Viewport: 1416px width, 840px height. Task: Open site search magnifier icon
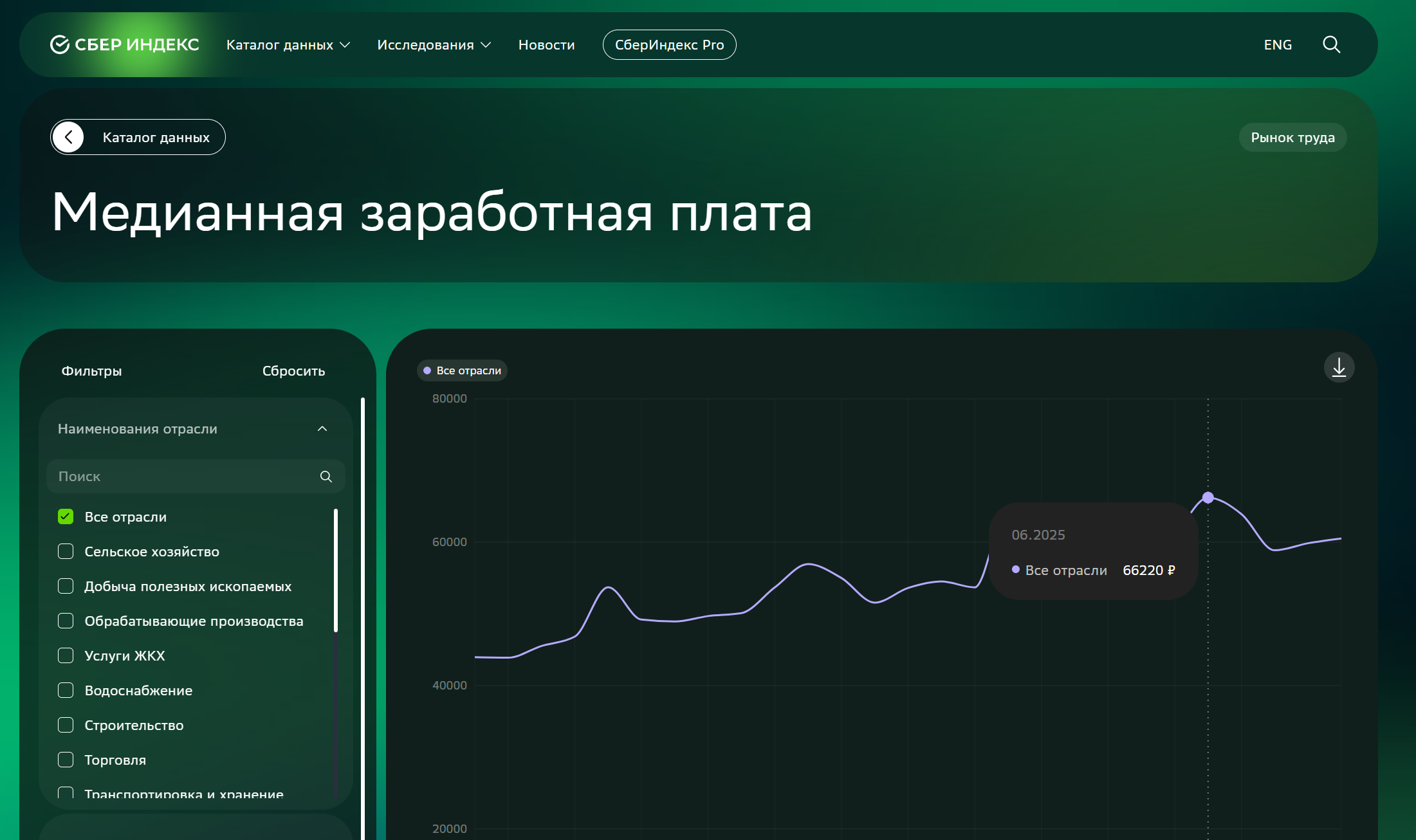click(1331, 45)
